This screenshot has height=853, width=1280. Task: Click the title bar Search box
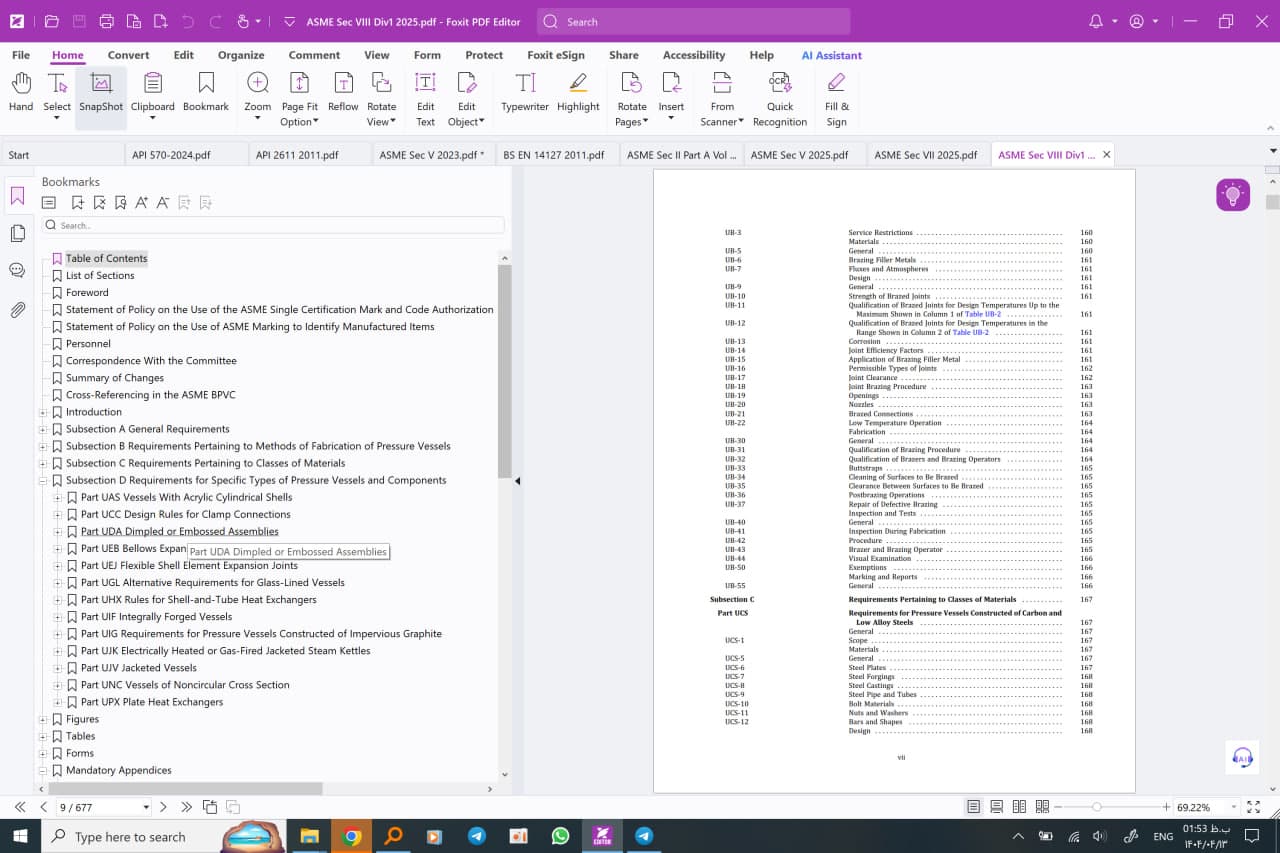coord(693,21)
